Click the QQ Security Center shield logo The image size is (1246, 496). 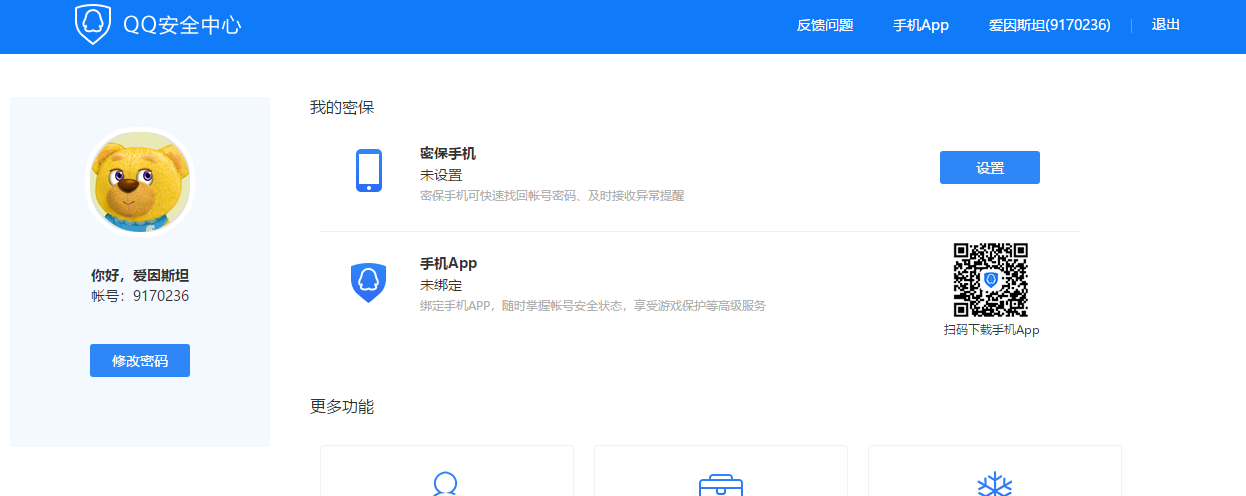click(x=93, y=25)
